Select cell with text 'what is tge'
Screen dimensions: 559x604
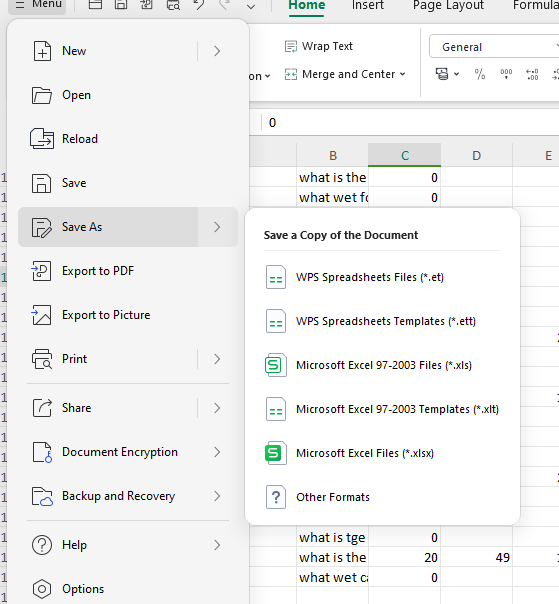click(x=332, y=537)
